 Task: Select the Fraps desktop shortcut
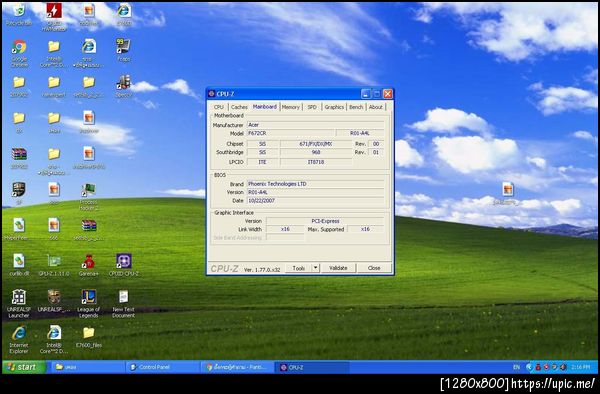[124, 50]
